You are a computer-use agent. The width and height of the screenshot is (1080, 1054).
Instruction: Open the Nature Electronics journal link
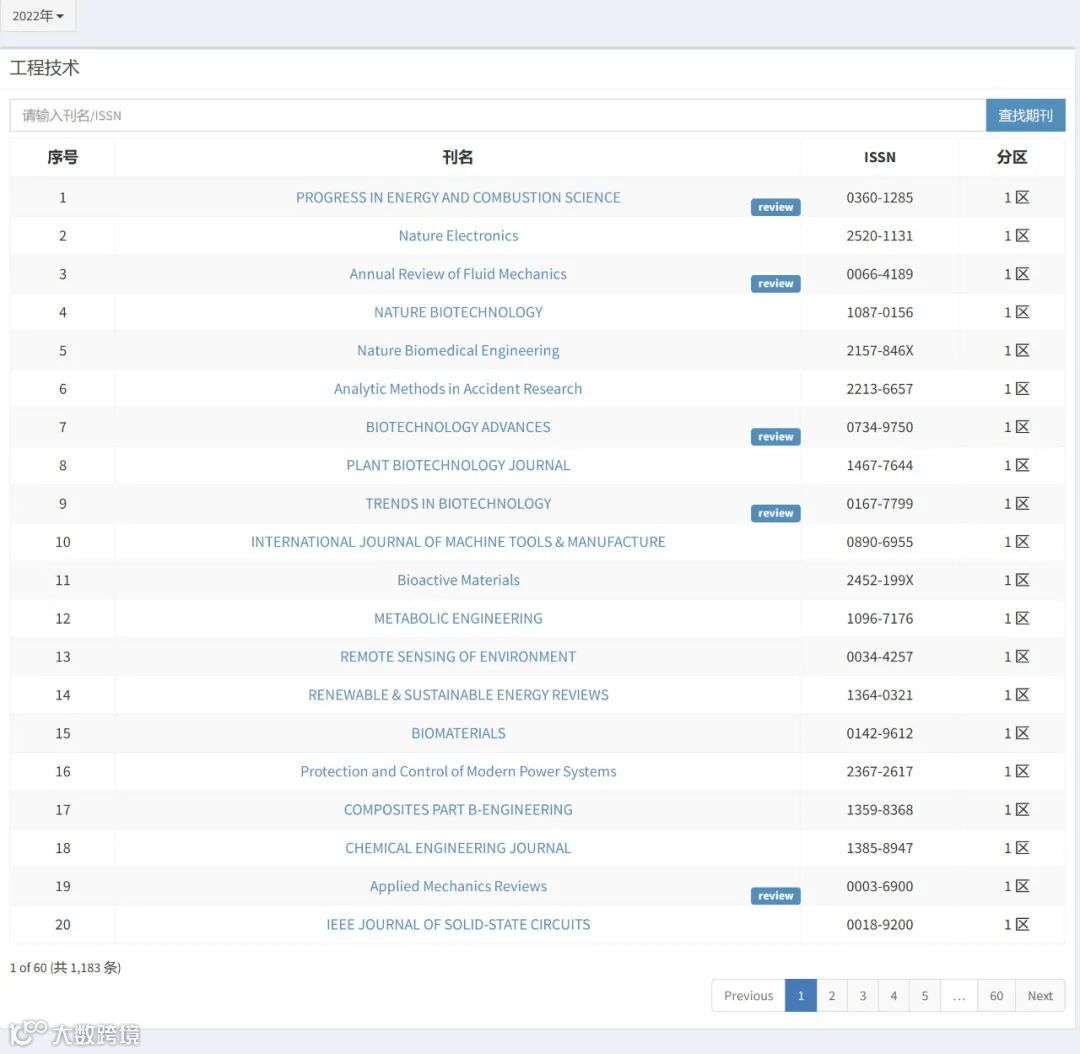[458, 236]
